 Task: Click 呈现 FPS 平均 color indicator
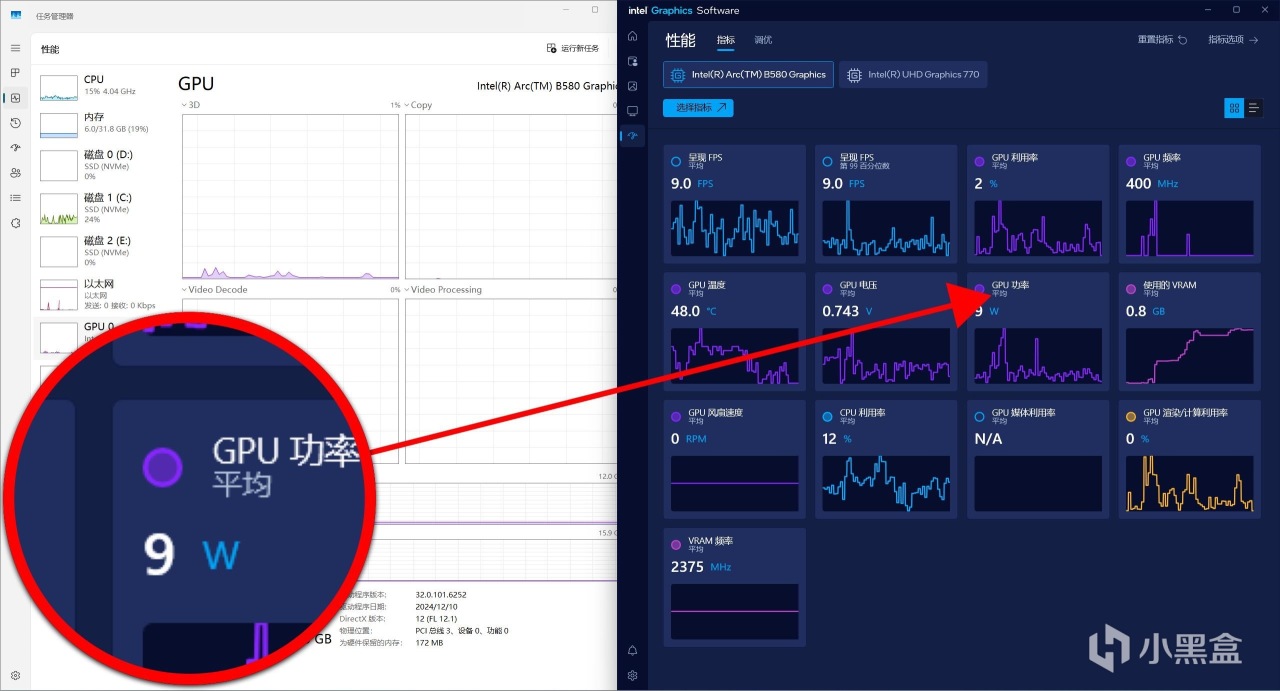[676, 161]
